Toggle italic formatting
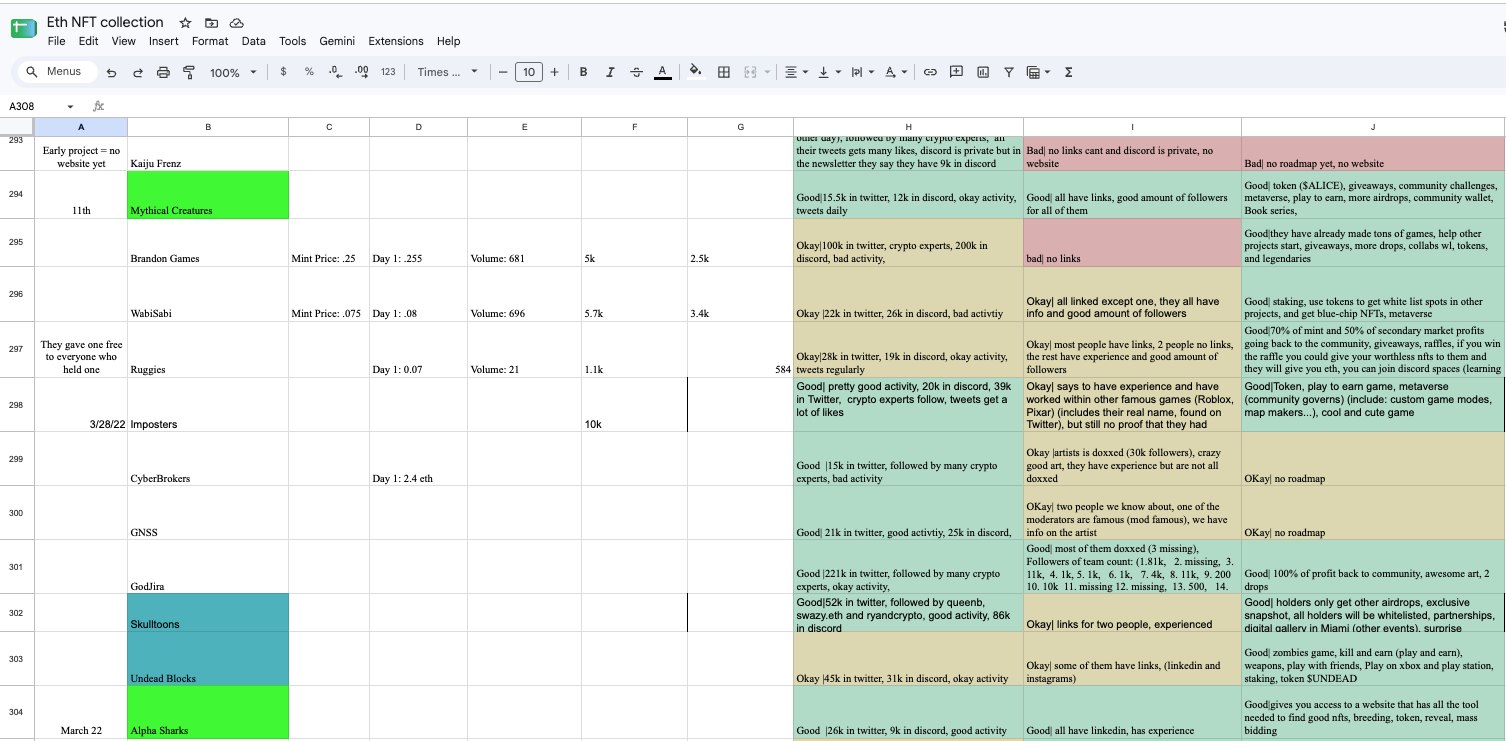 click(x=610, y=72)
